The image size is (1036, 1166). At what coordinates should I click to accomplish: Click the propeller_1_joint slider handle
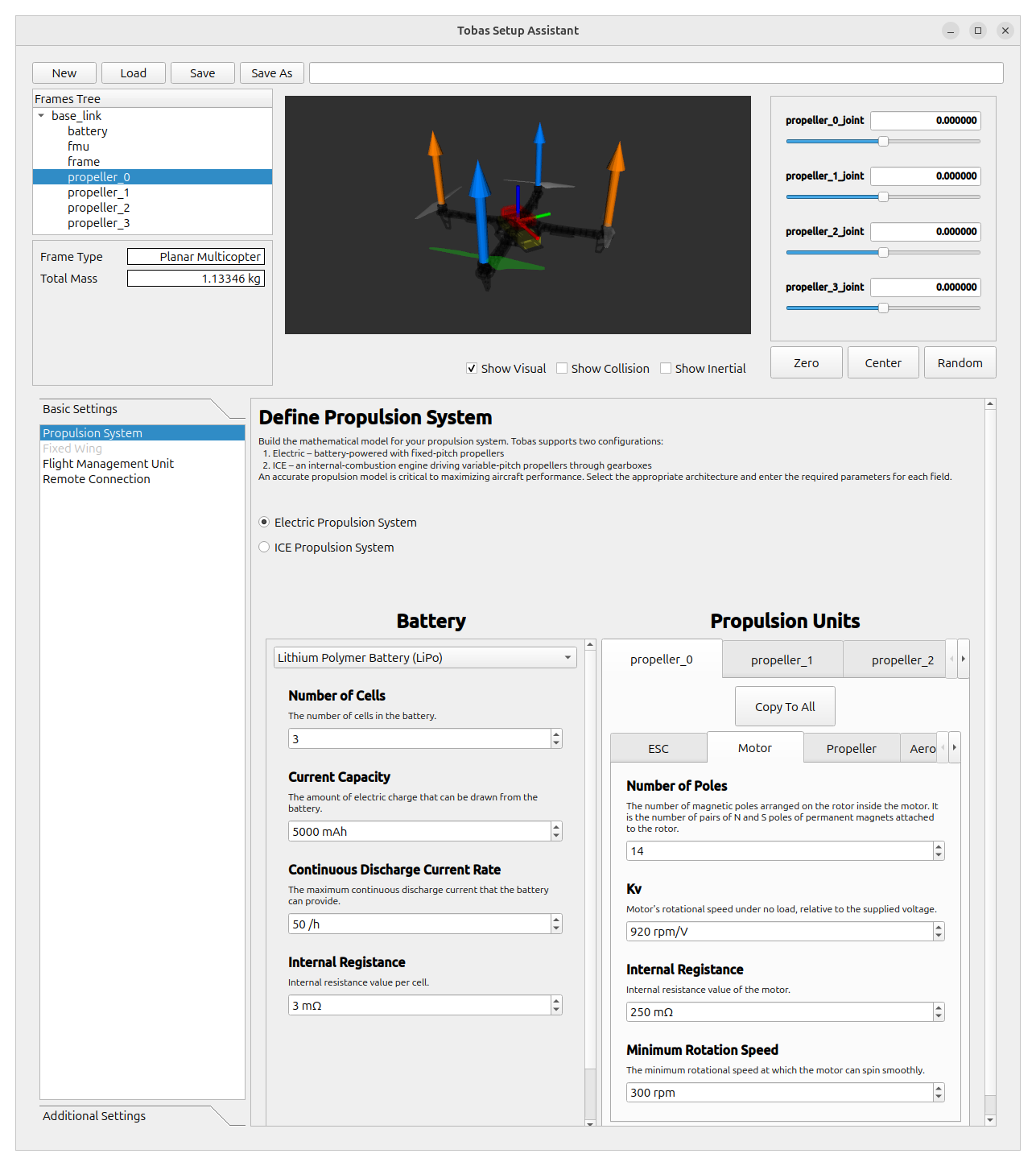click(x=883, y=197)
